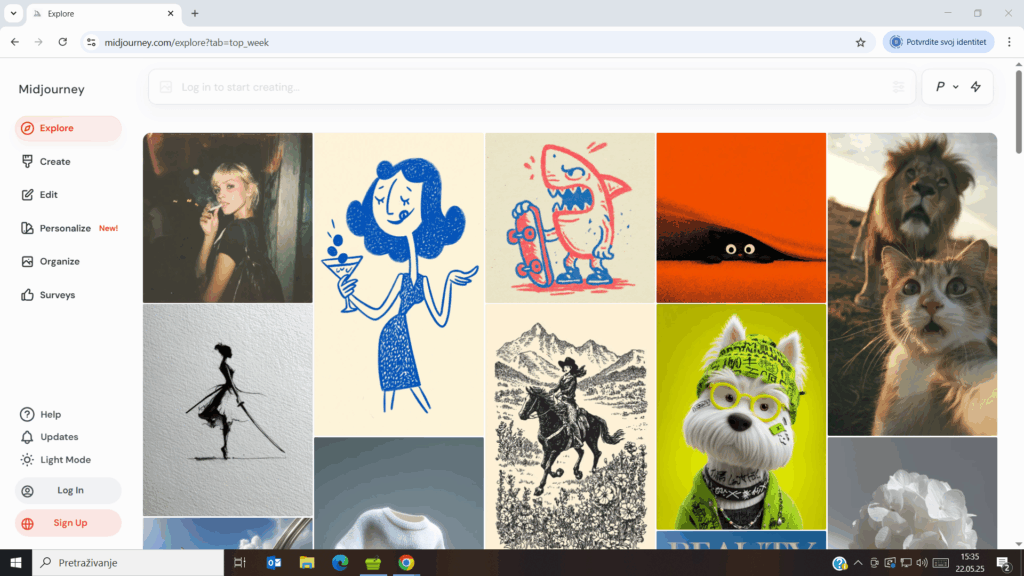Viewport: 1024px width, 576px height.
Task: Open the lion and cat selfie image
Action: [912, 284]
